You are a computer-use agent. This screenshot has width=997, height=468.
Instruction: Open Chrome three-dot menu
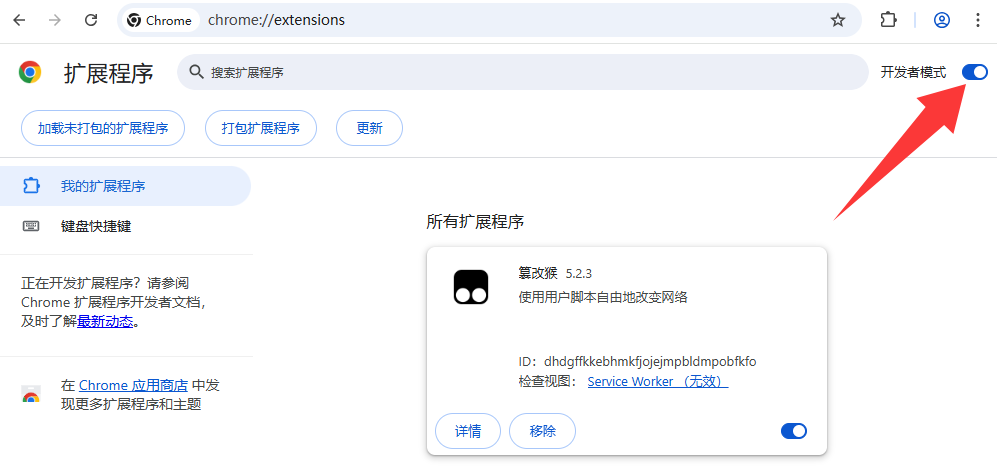click(977, 20)
